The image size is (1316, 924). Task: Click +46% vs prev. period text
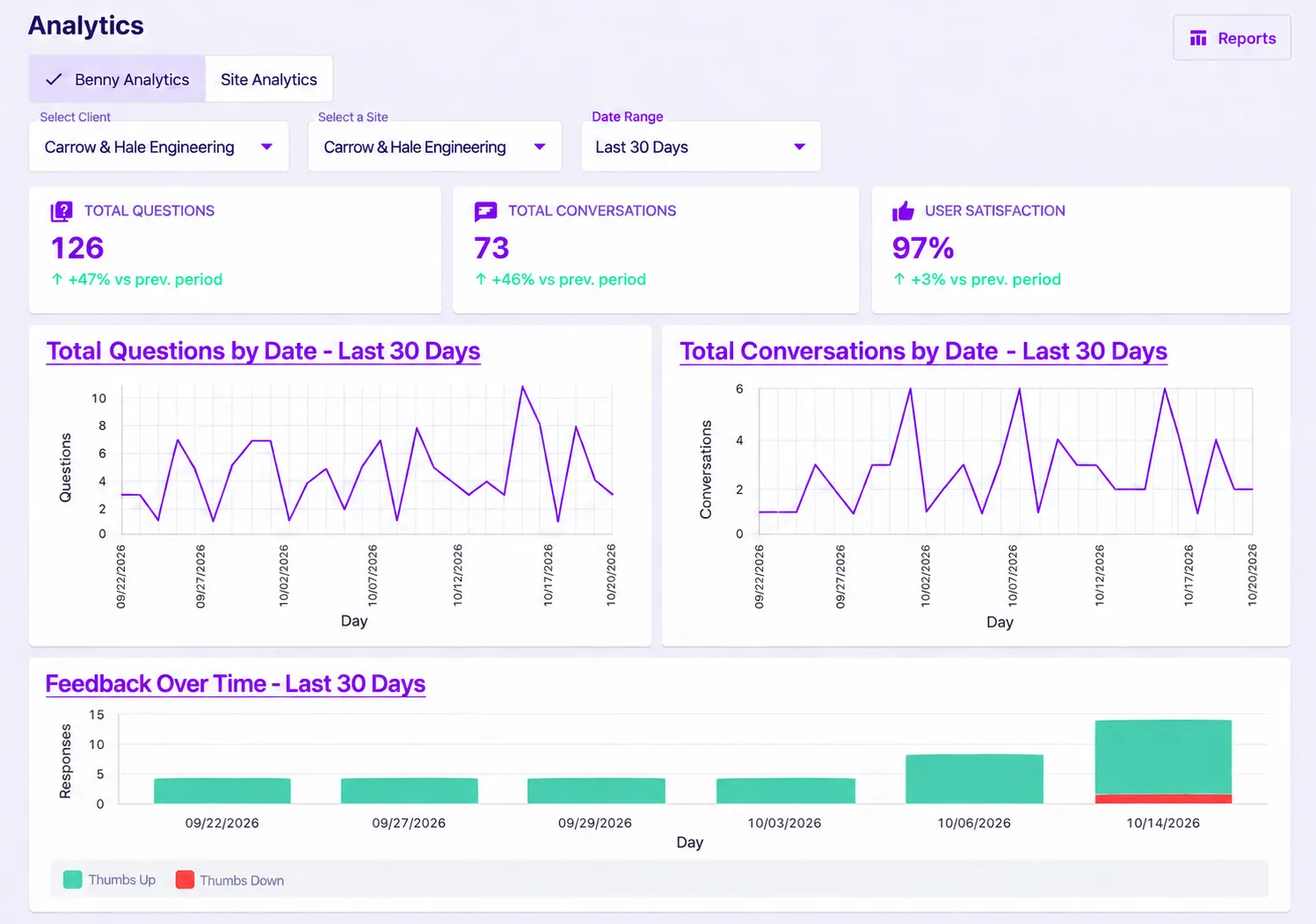tap(569, 280)
